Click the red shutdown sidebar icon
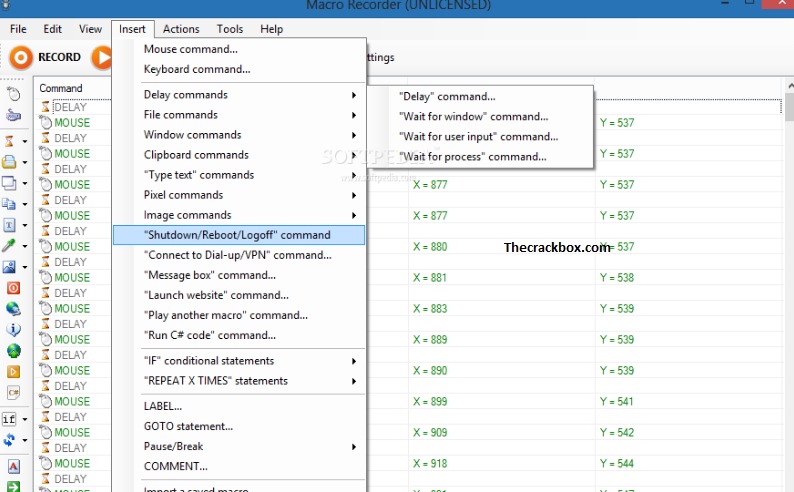794x492 pixels. (x=13, y=288)
